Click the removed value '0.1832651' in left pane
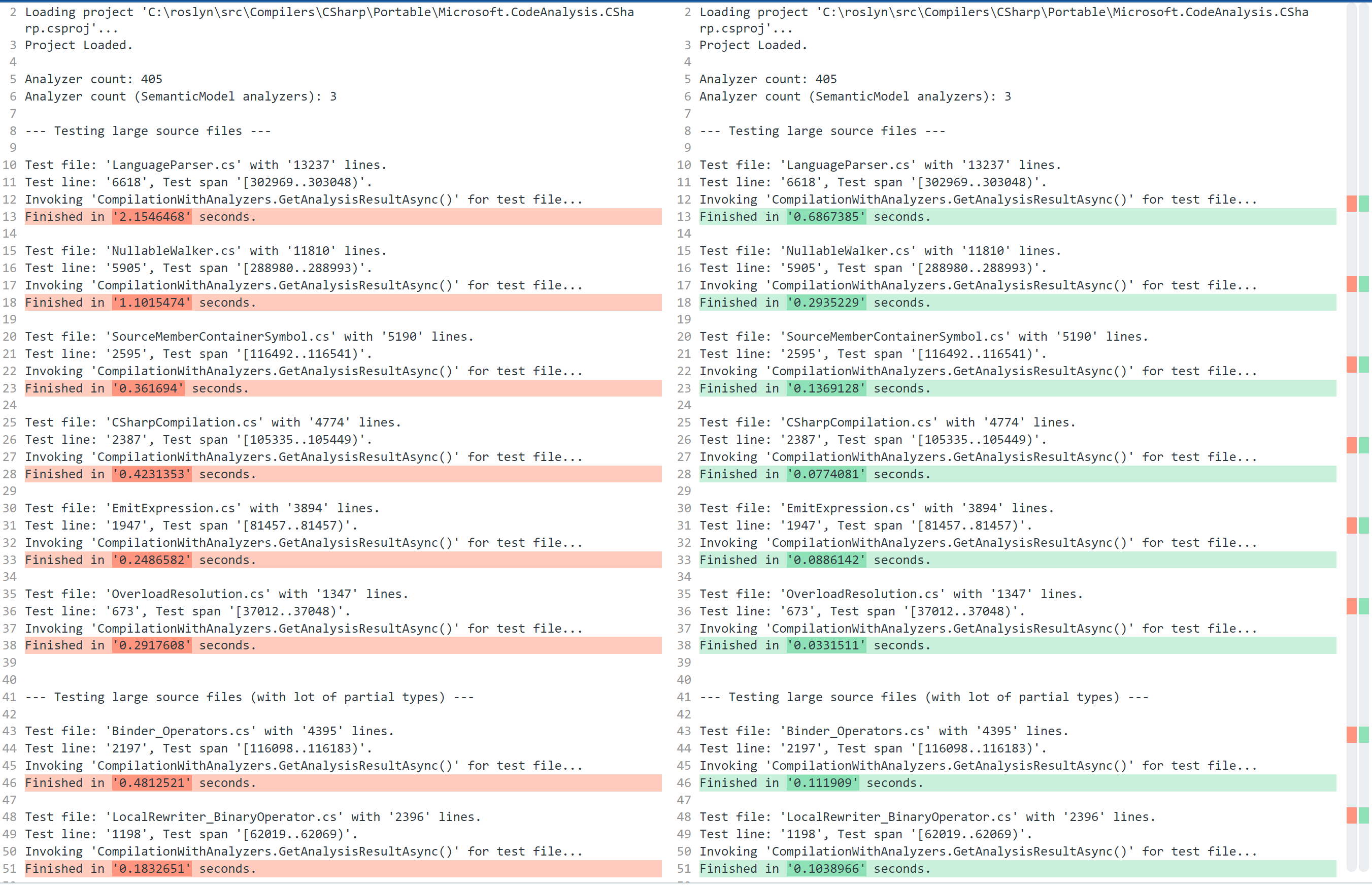This screenshot has width=1372, height=885. click(152, 869)
